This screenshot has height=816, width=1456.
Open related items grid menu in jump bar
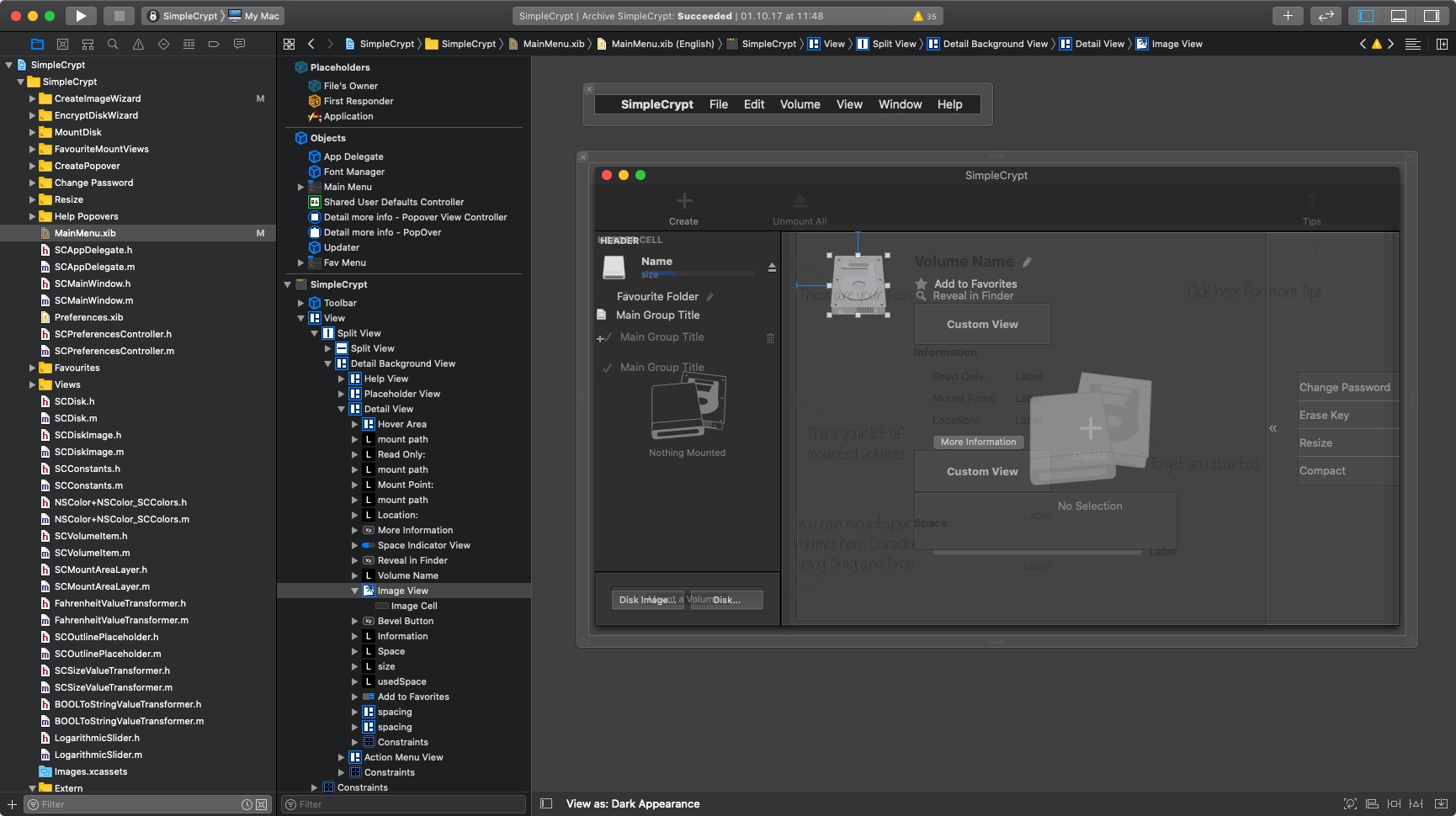coord(289,44)
